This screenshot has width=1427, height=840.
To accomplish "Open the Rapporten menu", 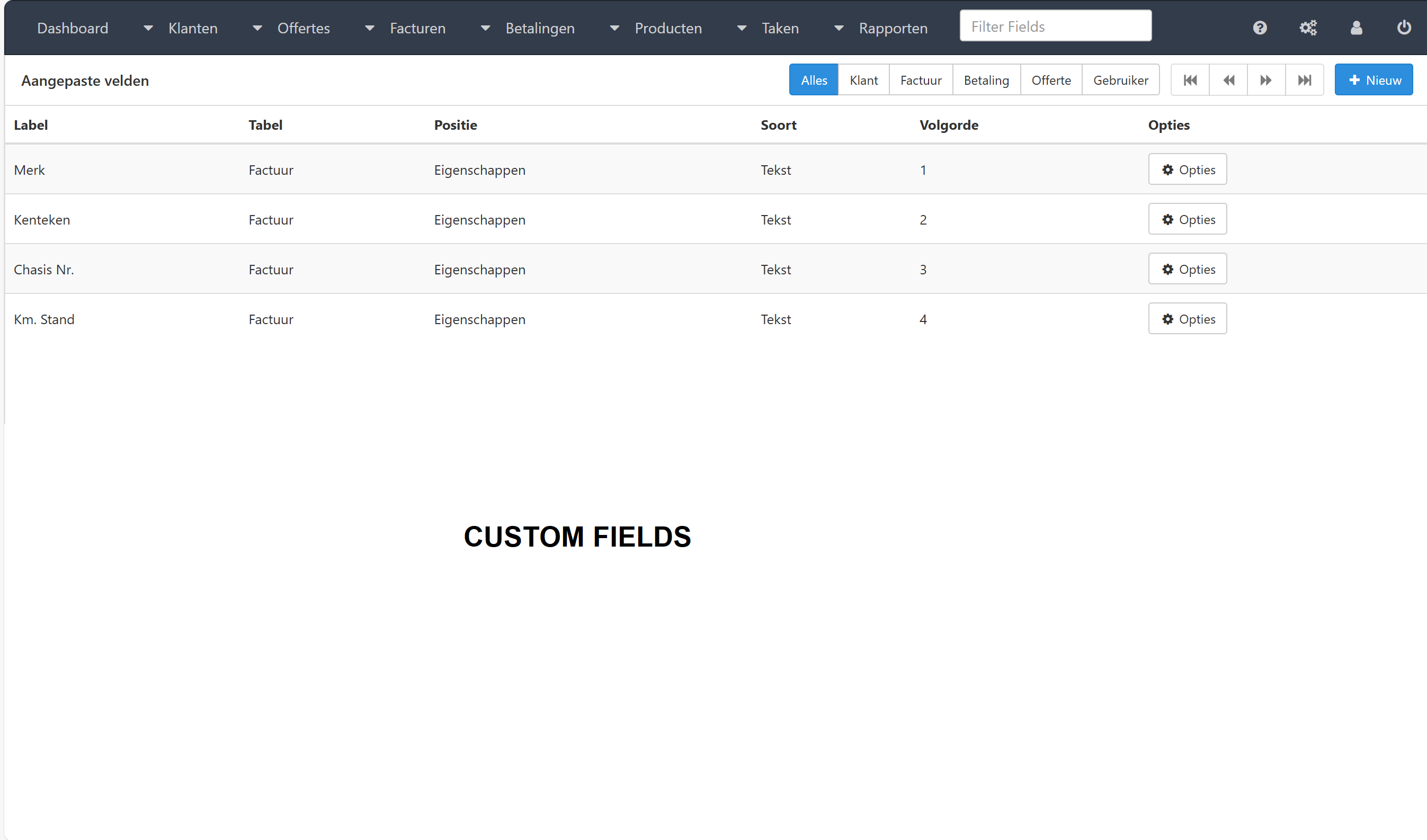I will coord(893,28).
